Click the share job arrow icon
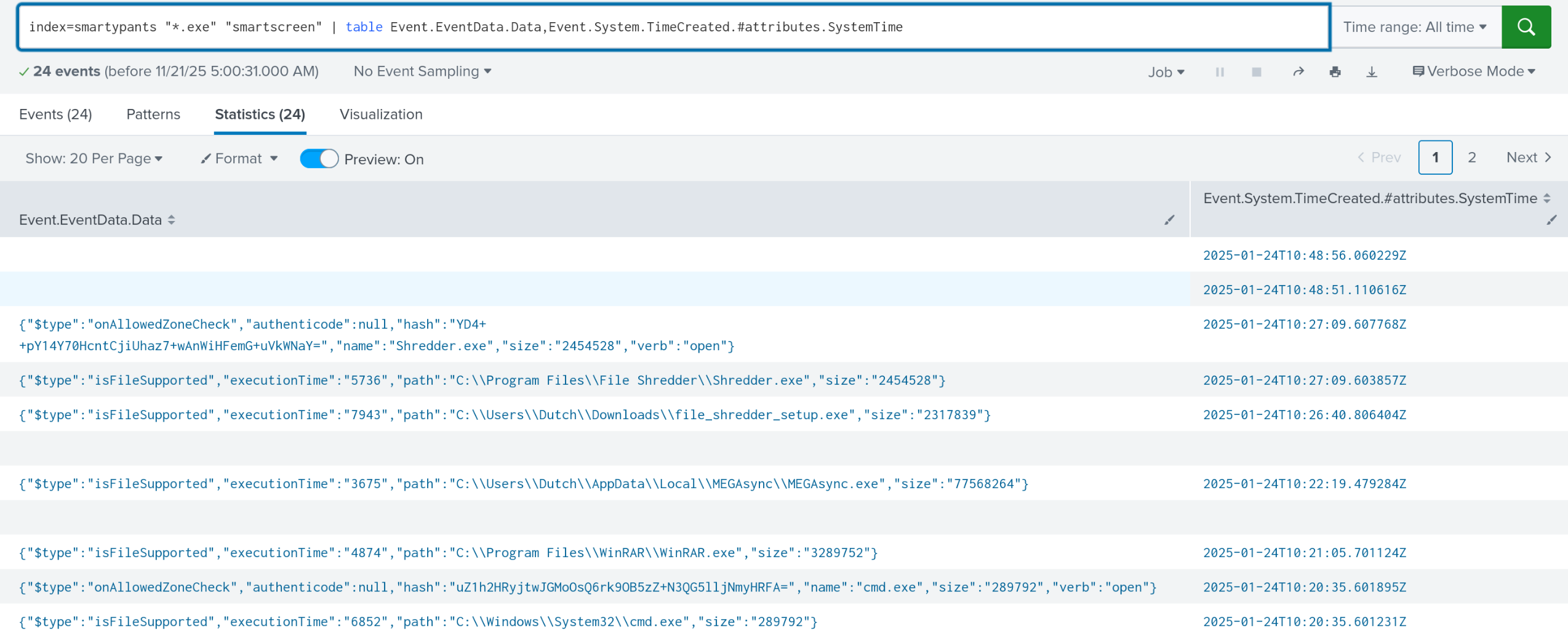Viewport: 1568px width, 634px height. [x=1298, y=72]
